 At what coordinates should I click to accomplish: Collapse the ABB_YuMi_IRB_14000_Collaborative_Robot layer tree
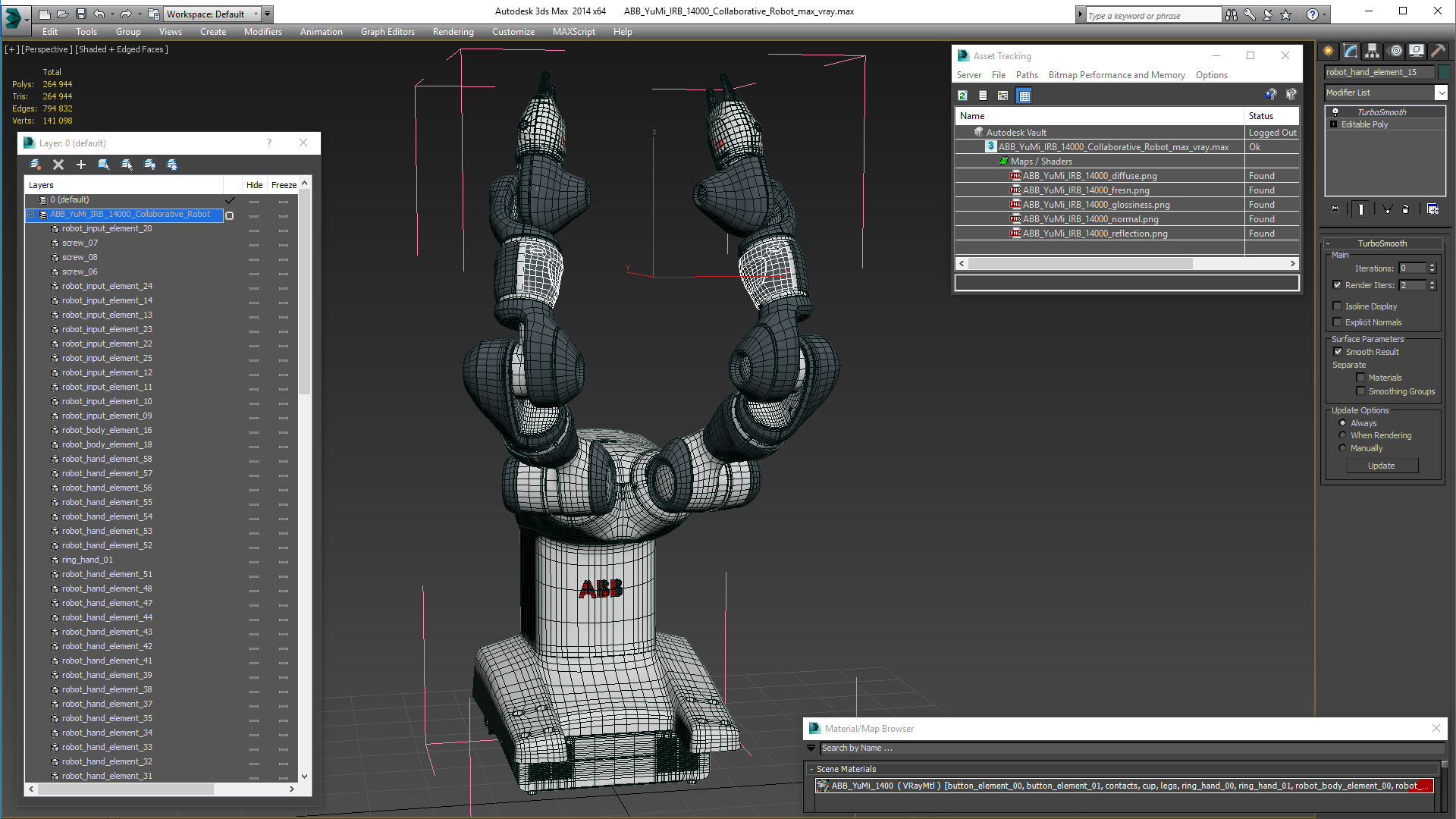pyautogui.click(x=31, y=215)
